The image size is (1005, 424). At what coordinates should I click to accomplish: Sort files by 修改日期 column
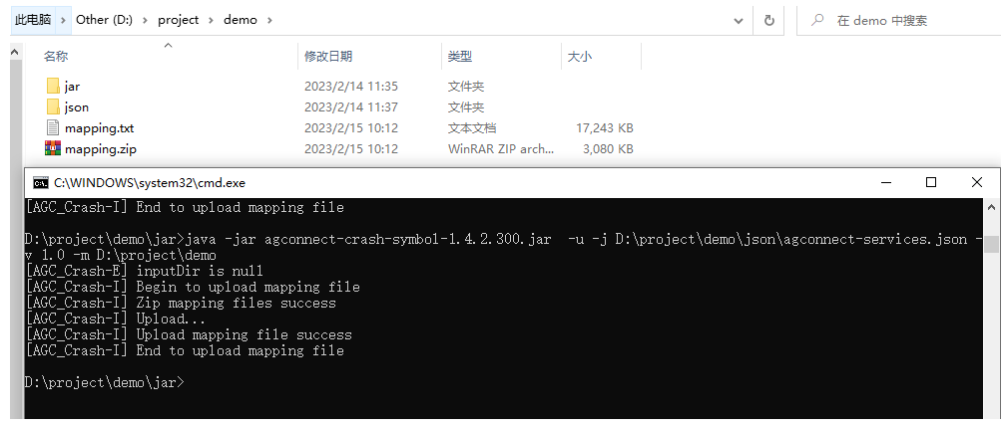coord(328,56)
